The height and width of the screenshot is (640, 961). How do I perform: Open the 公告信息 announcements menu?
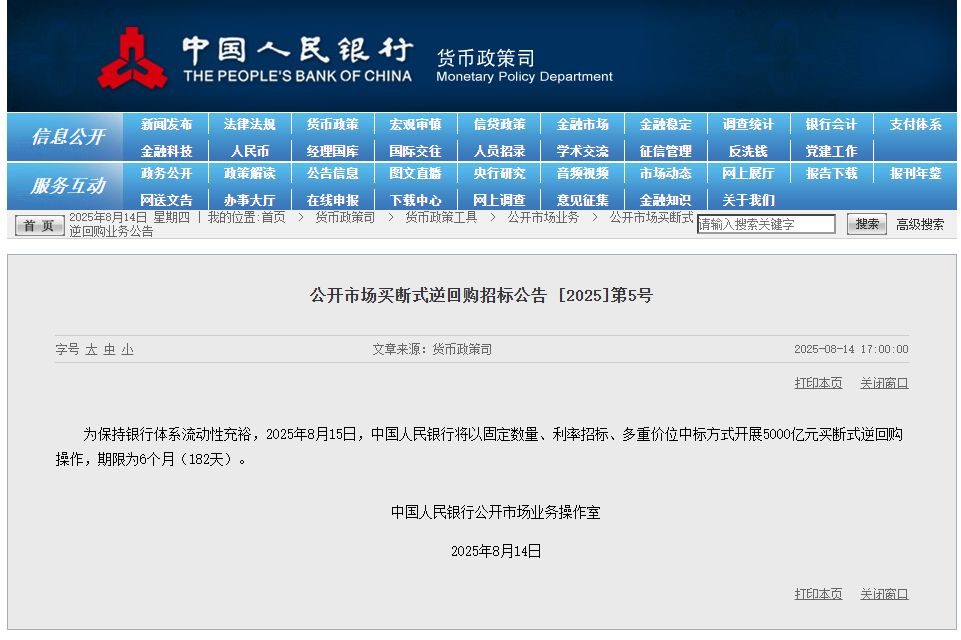coord(332,173)
